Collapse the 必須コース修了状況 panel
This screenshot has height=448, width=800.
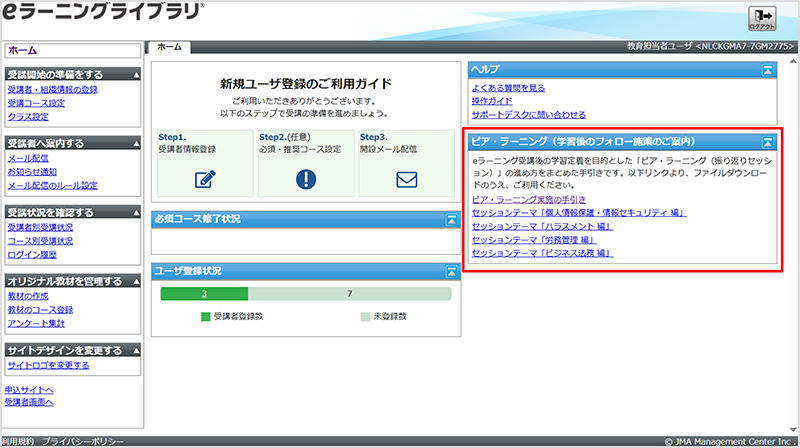coord(452,218)
